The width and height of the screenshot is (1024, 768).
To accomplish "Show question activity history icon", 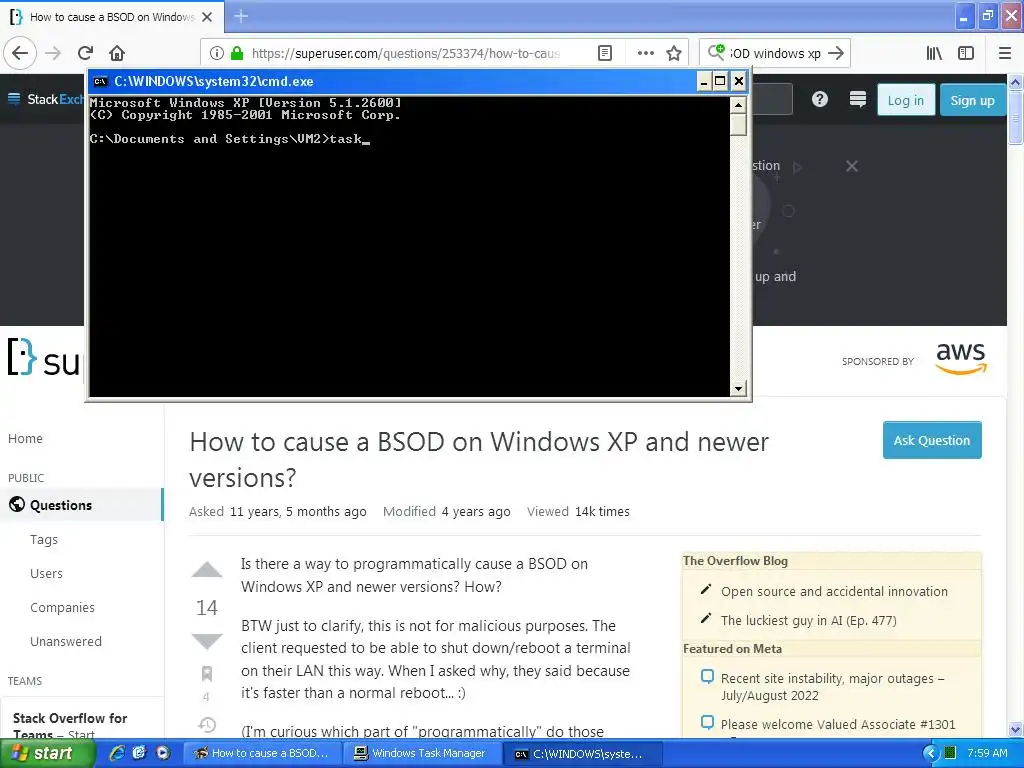I will pos(207,724).
